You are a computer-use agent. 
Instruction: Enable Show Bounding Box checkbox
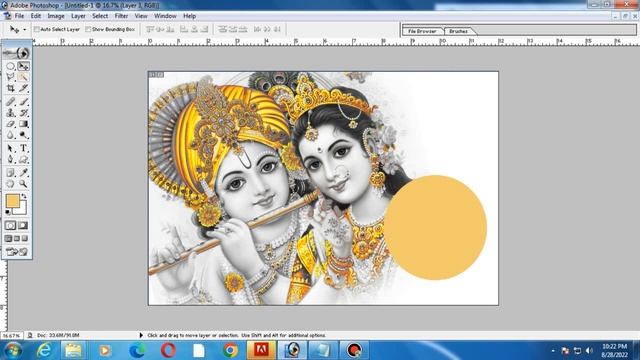[x=88, y=29]
